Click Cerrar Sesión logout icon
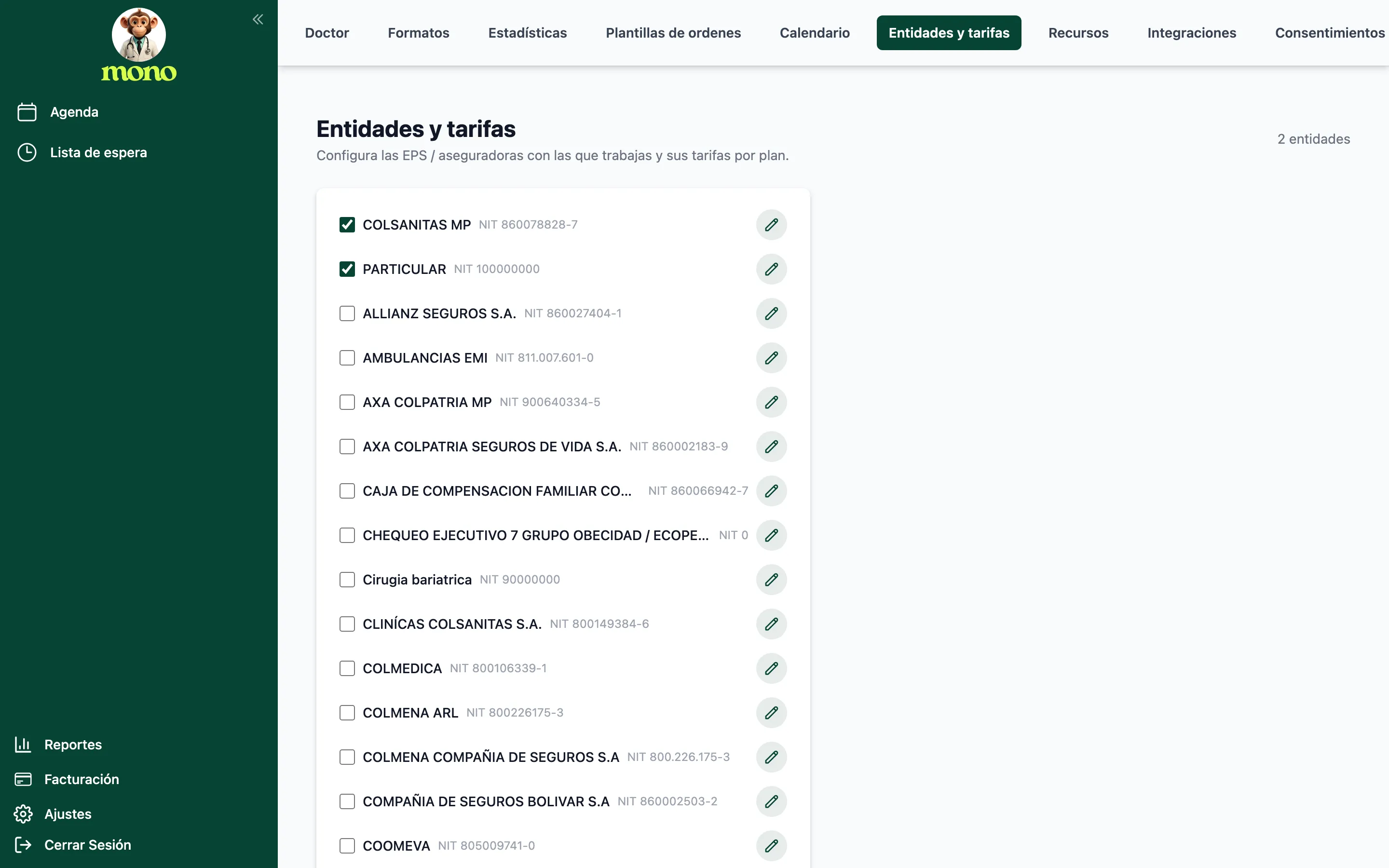The height and width of the screenshot is (868, 1389). pyautogui.click(x=23, y=844)
